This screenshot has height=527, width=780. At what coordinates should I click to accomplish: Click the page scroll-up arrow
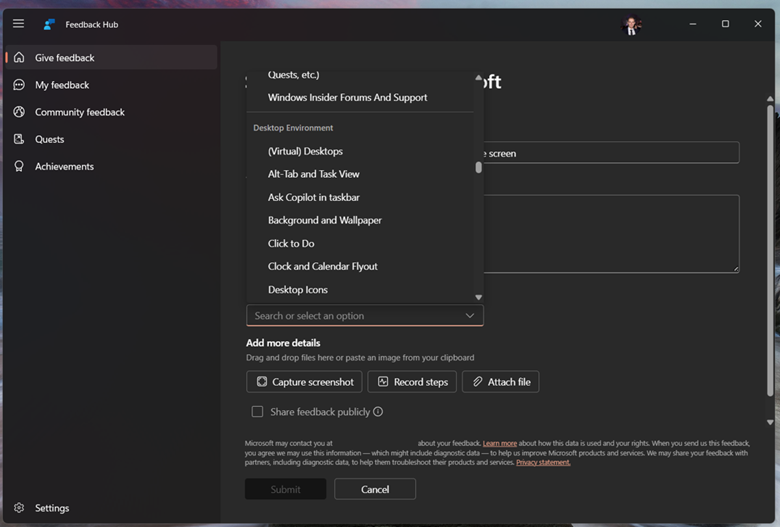coord(770,99)
